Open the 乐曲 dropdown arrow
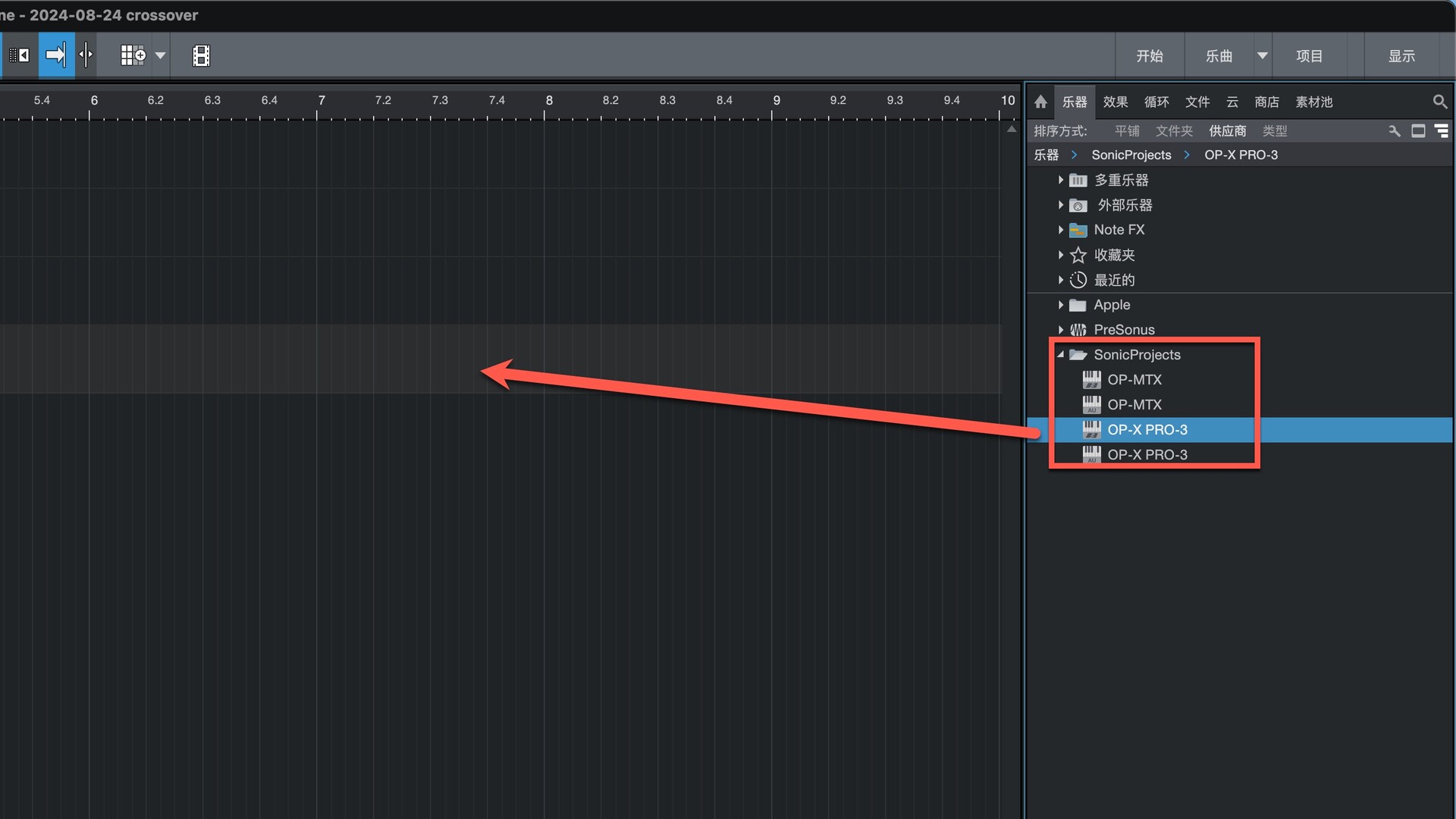Image resolution: width=1456 pixels, height=819 pixels. [x=1262, y=55]
